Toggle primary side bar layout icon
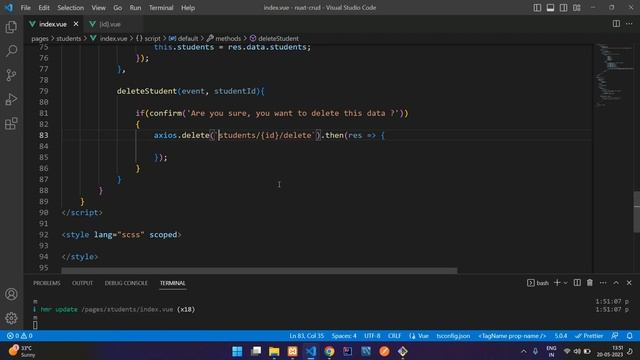The height and width of the screenshot is (360, 640). 537,8
